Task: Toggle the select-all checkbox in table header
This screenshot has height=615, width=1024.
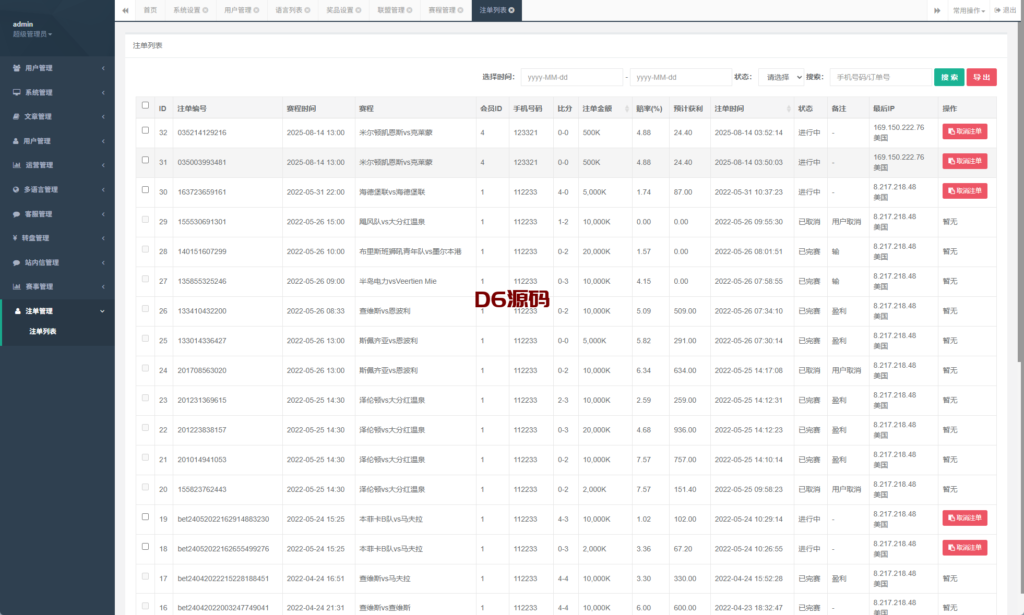Action: (x=145, y=105)
